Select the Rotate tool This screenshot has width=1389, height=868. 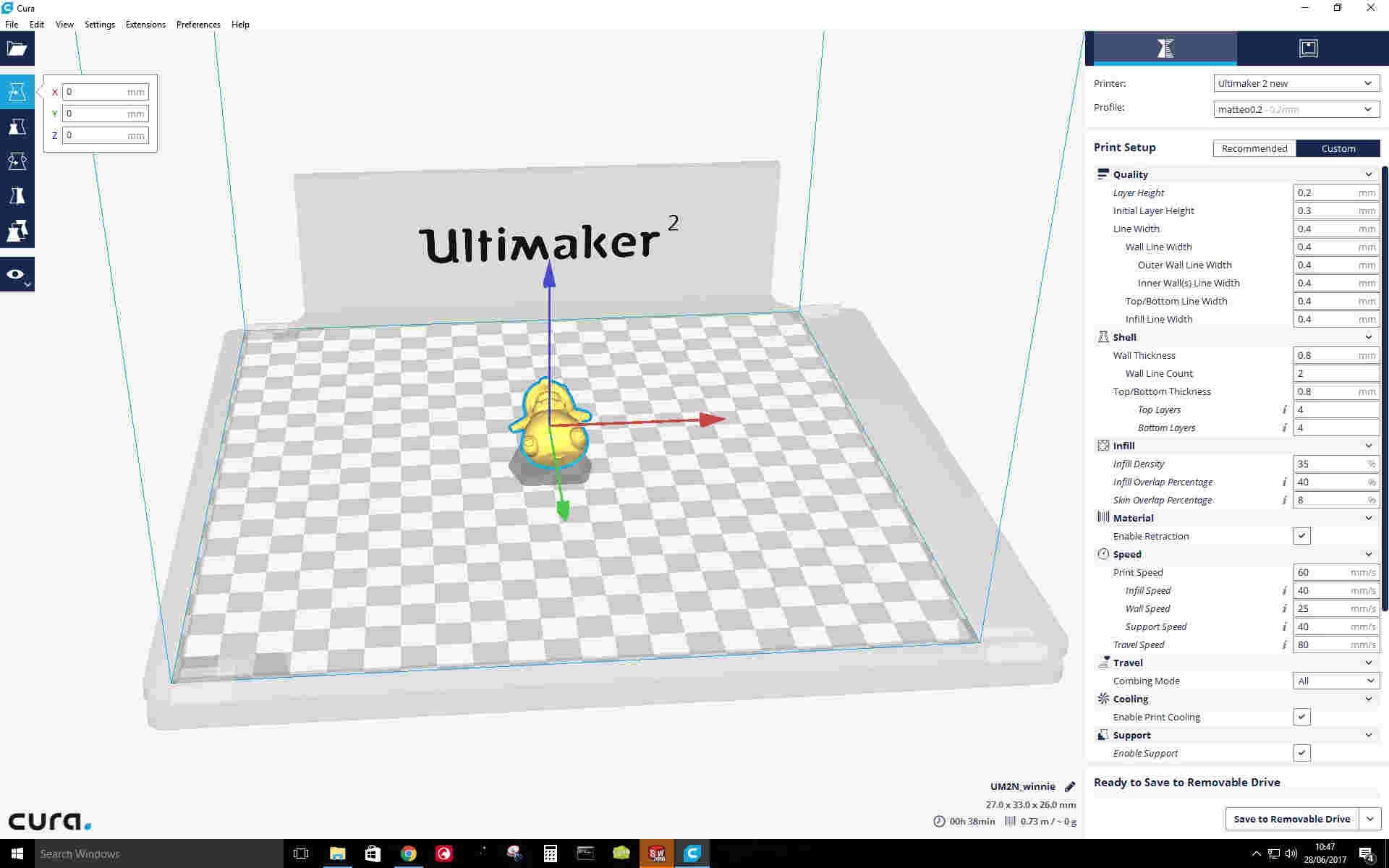point(17,161)
